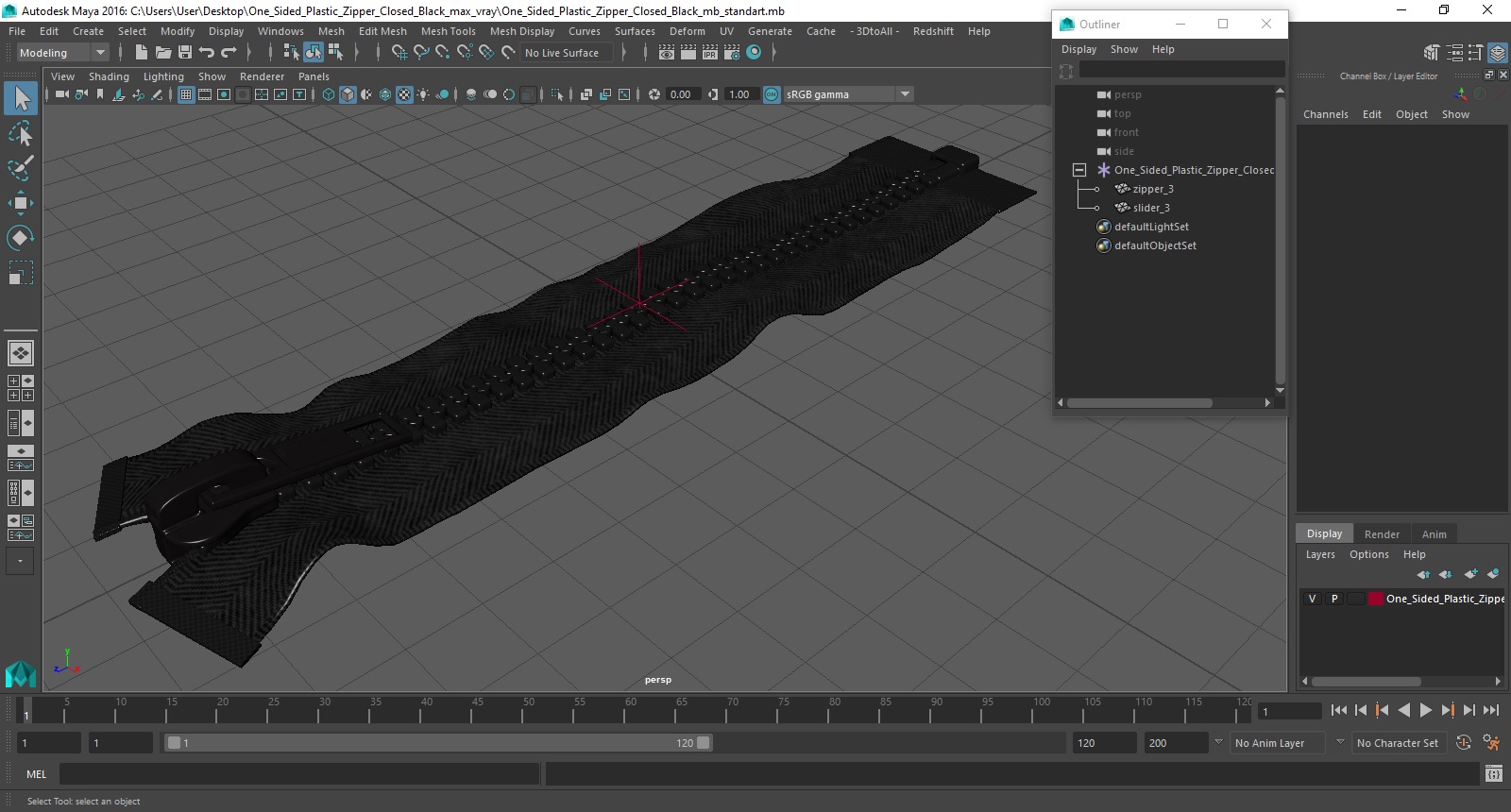This screenshot has height=812, width=1511.
Task: Switch to four view layout
Action: click(20, 388)
